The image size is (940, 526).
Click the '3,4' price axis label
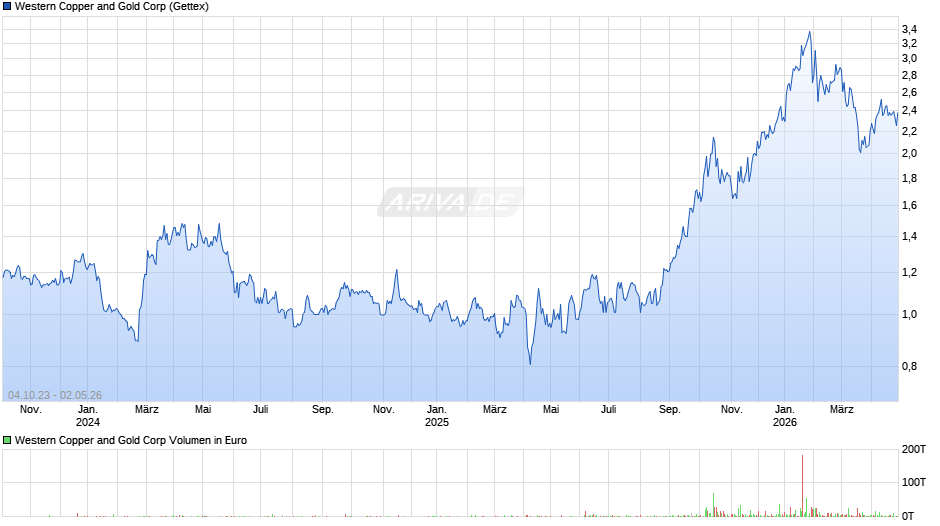[909, 29]
